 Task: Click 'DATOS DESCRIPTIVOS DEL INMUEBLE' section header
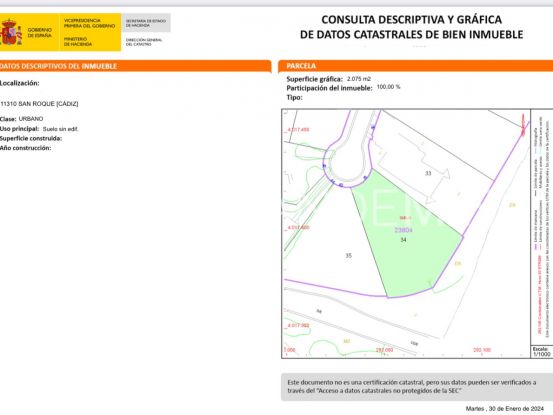tap(135, 66)
